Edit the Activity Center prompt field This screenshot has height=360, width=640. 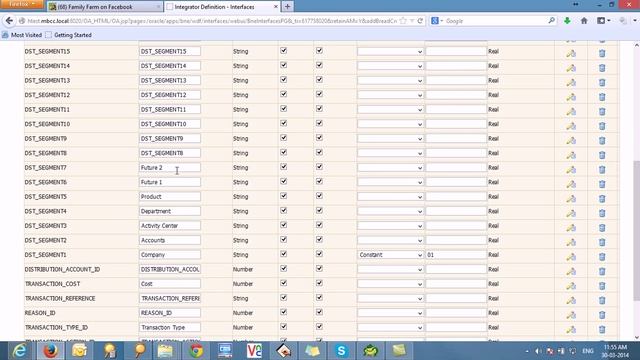click(169, 226)
